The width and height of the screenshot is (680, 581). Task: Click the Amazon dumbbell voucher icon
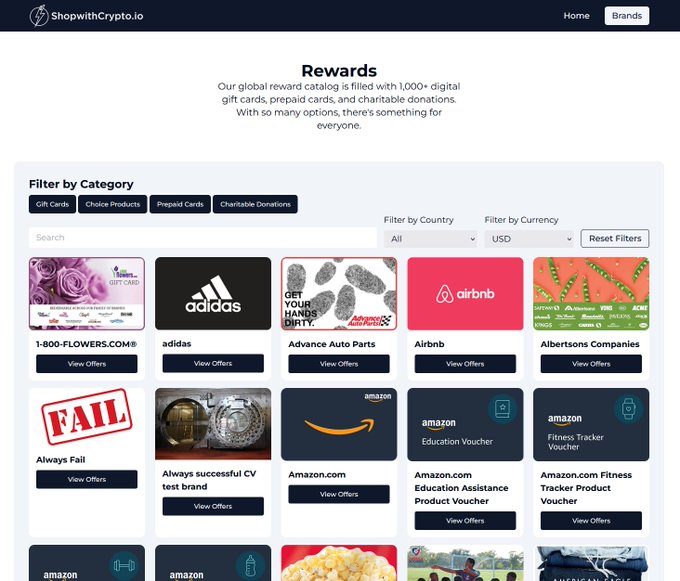point(124,565)
